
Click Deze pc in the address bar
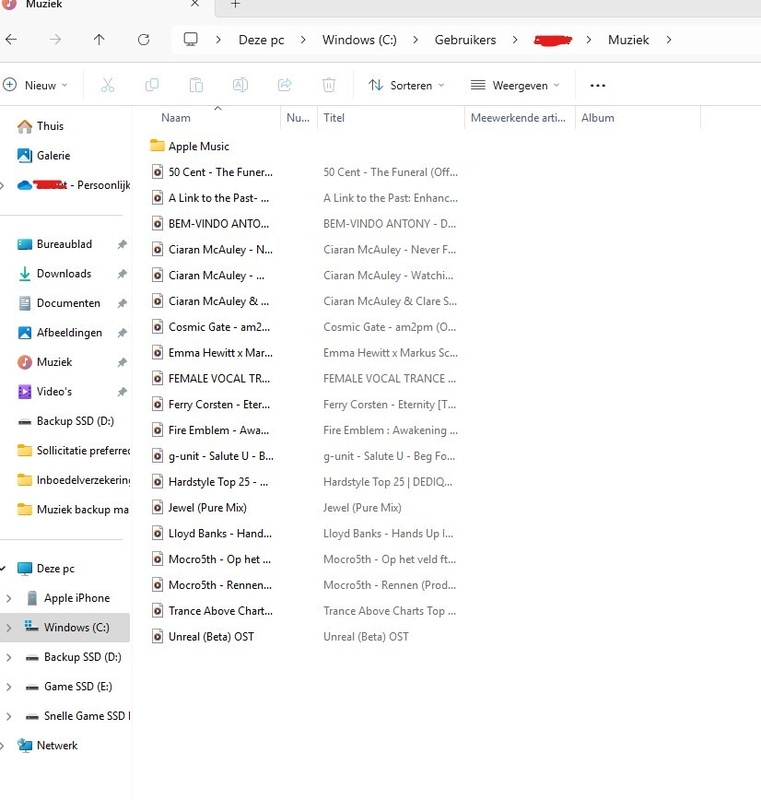pos(261,40)
